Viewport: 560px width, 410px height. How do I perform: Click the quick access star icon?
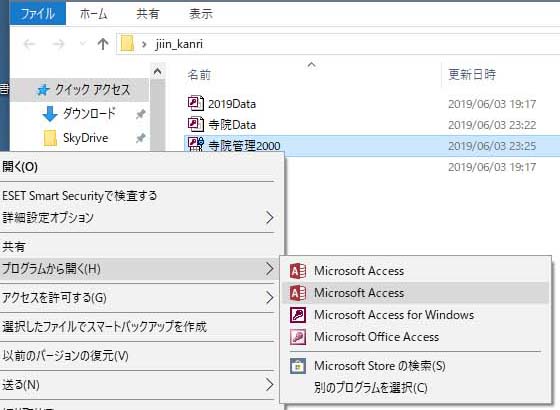coord(43,90)
